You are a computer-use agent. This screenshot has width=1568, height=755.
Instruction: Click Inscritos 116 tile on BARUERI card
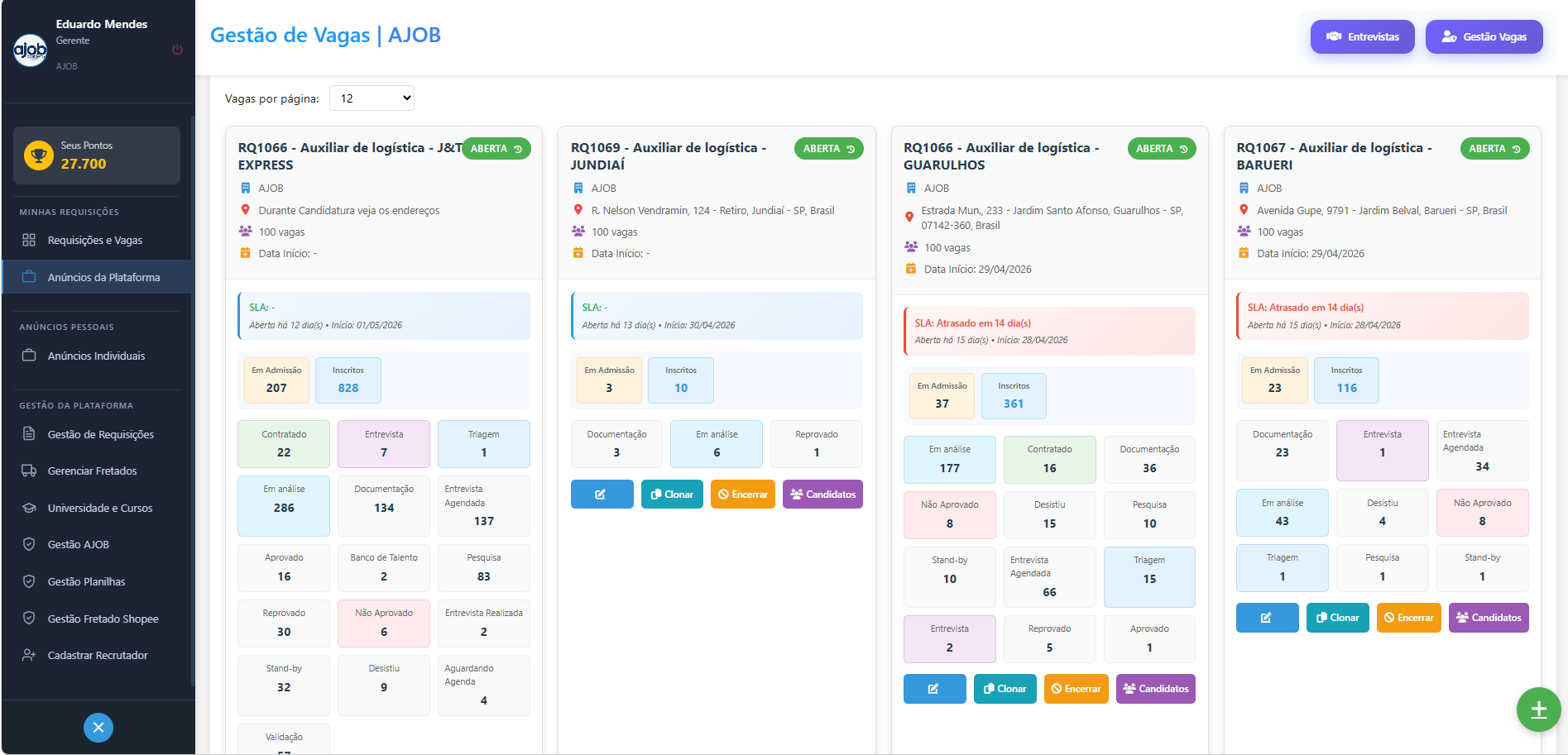(1346, 380)
